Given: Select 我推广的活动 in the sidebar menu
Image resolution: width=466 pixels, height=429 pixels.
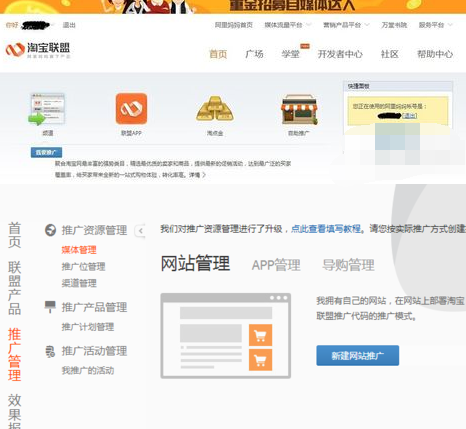Looking at the screenshot, I should (x=88, y=370).
